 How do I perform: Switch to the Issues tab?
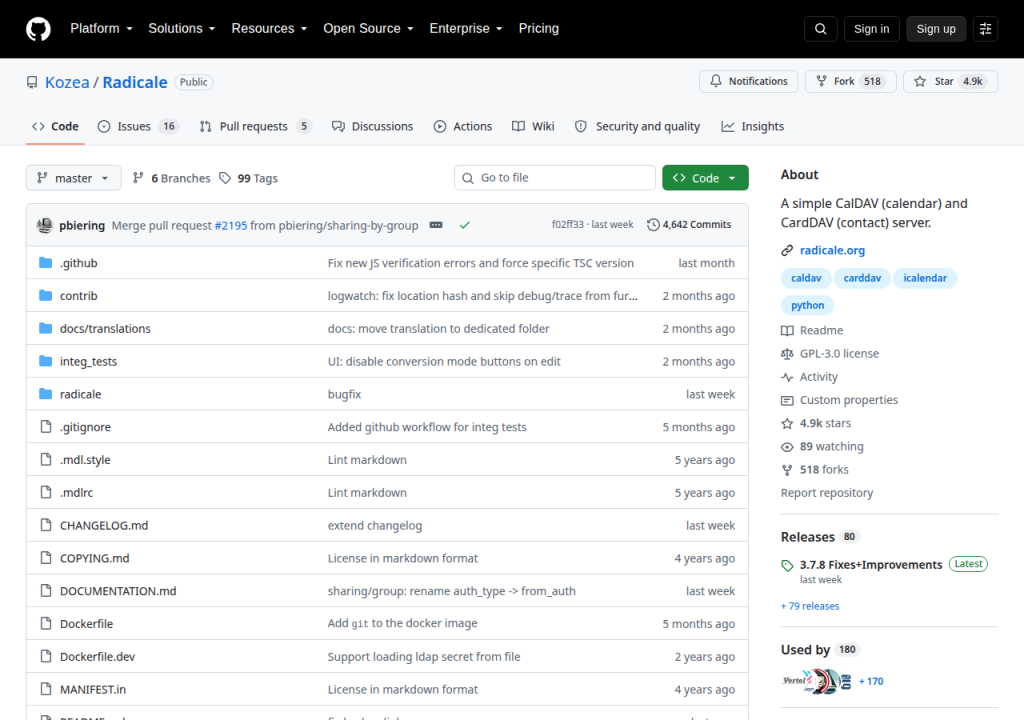138,127
